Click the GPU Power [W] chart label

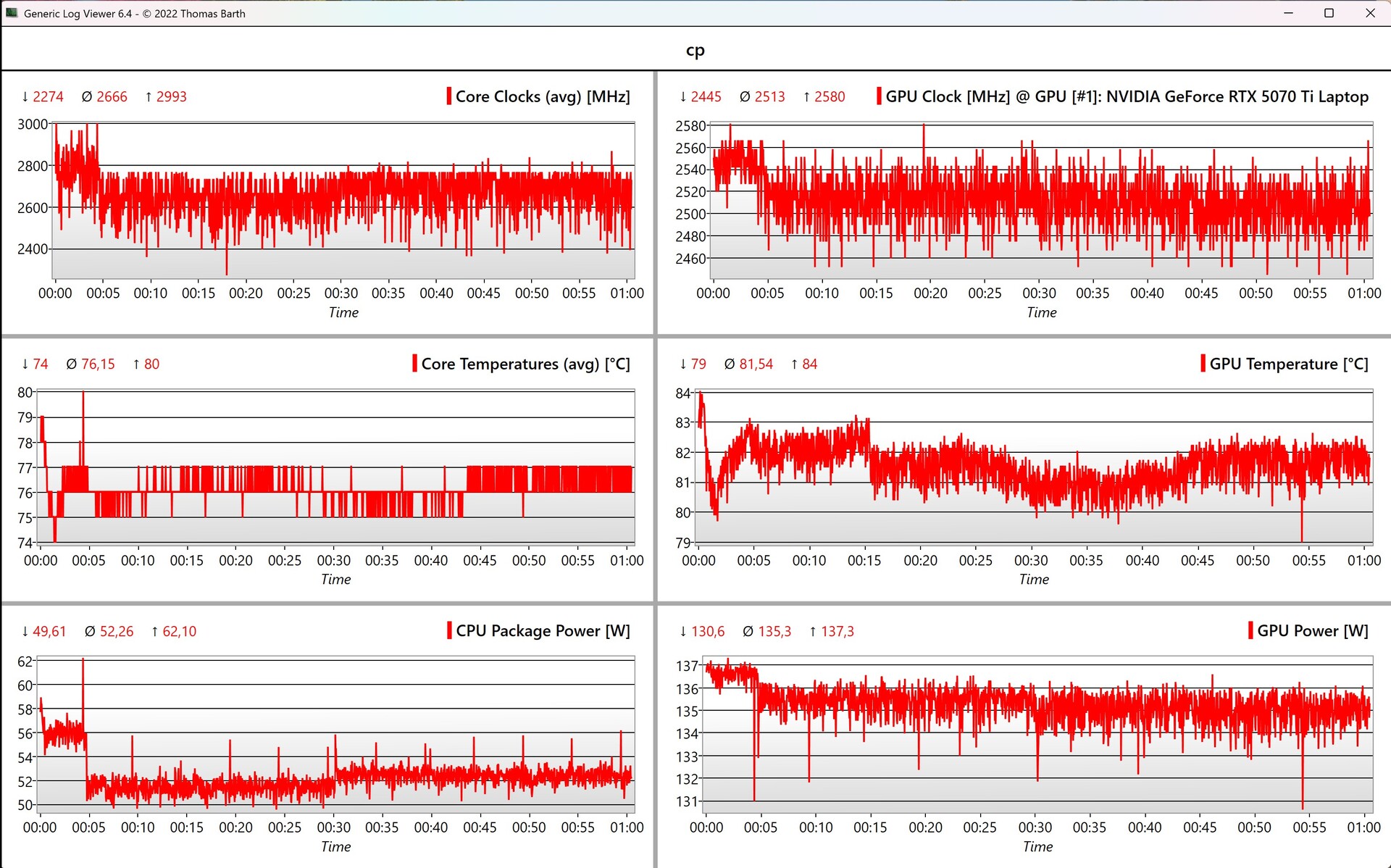click(x=1312, y=630)
